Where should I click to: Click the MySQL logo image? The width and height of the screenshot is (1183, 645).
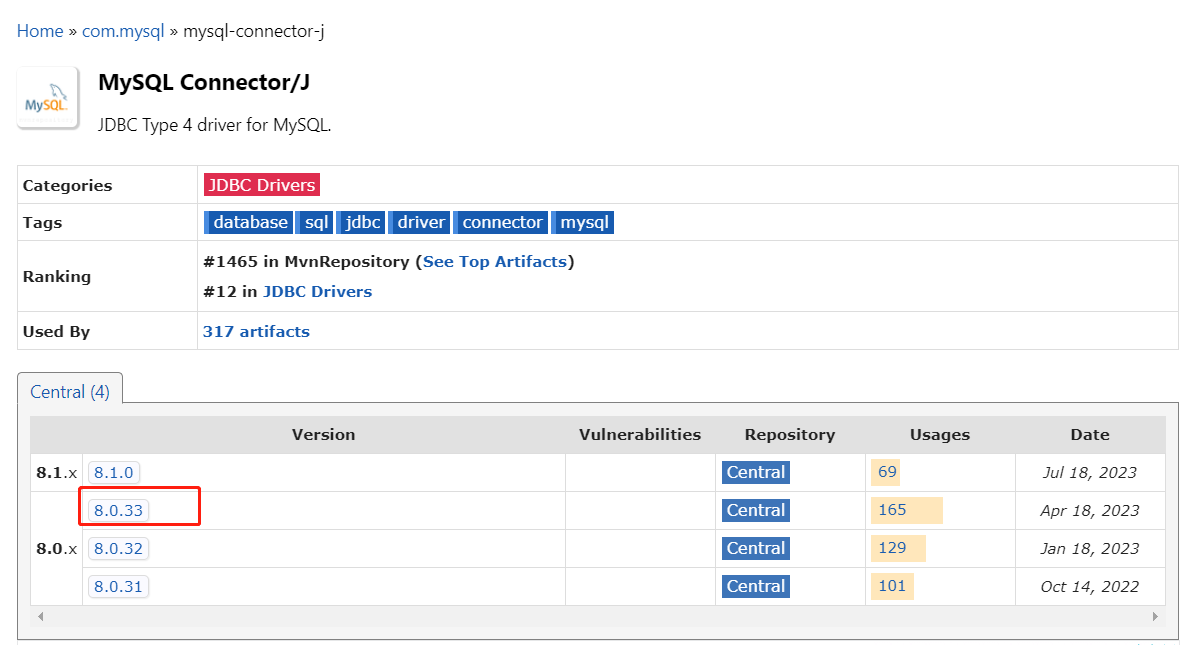pyautogui.click(x=48, y=98)
